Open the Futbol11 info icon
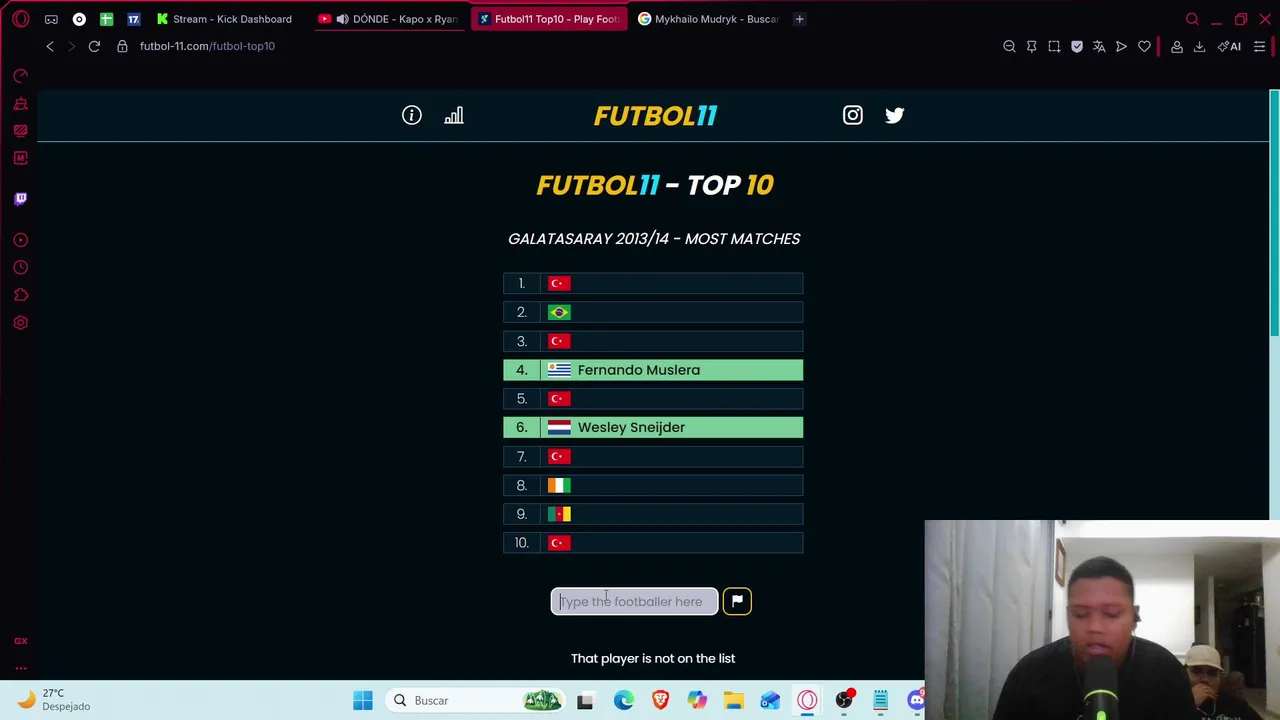 (412, 115)
